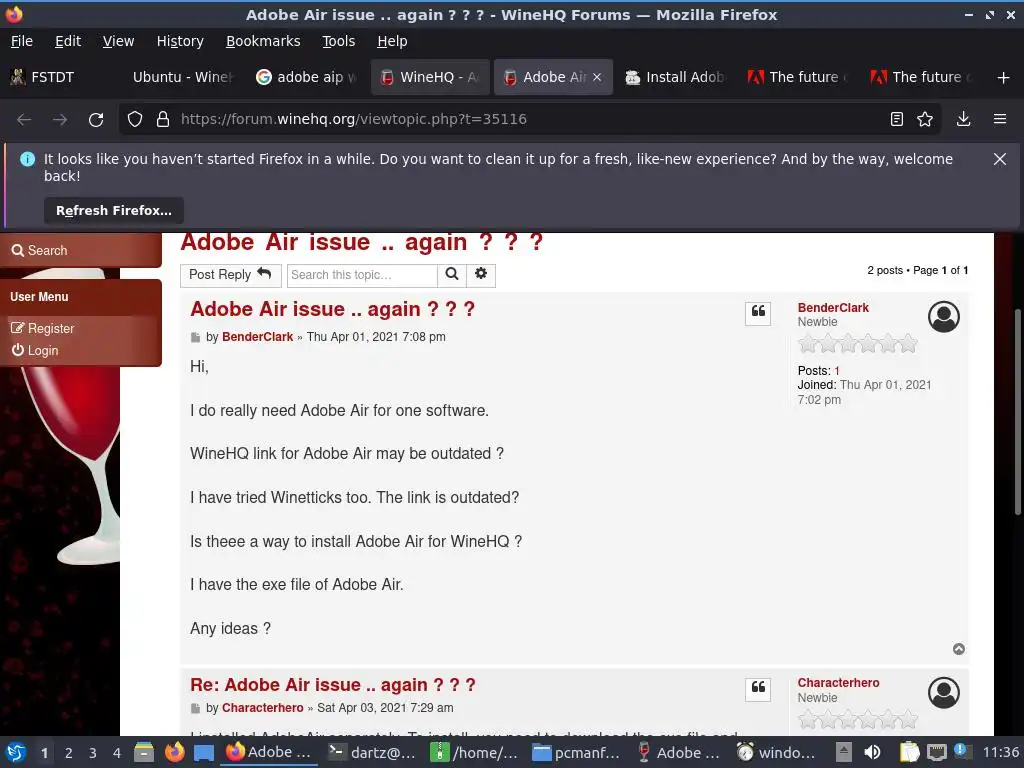Switch to the WineHQ - A tab
Screen dimensions: 1024x768
tap(430, 77)
